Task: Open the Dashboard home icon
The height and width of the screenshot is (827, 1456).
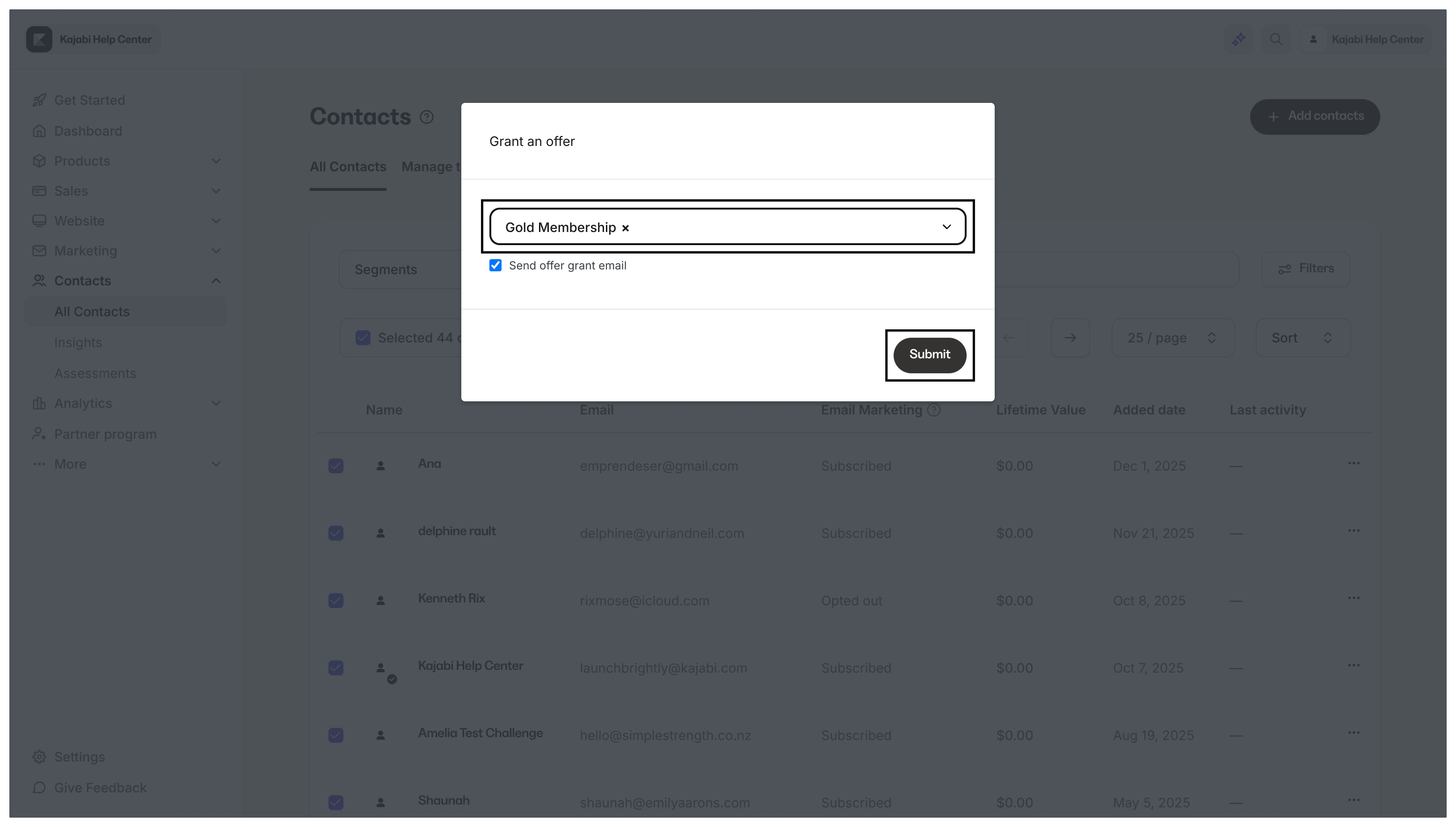Action: pos(39,131)
